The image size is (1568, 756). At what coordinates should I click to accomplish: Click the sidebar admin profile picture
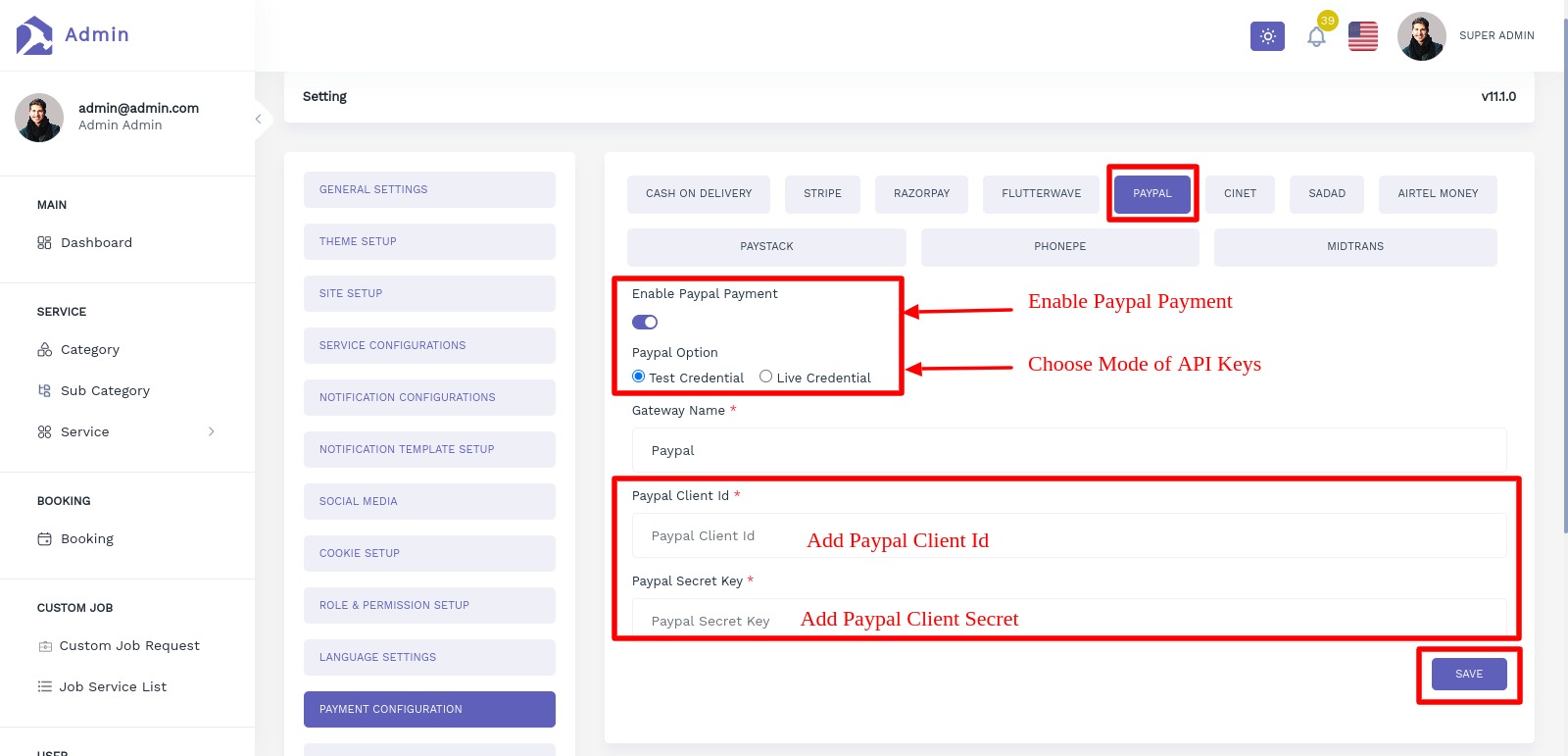click(x=39, y=118)
